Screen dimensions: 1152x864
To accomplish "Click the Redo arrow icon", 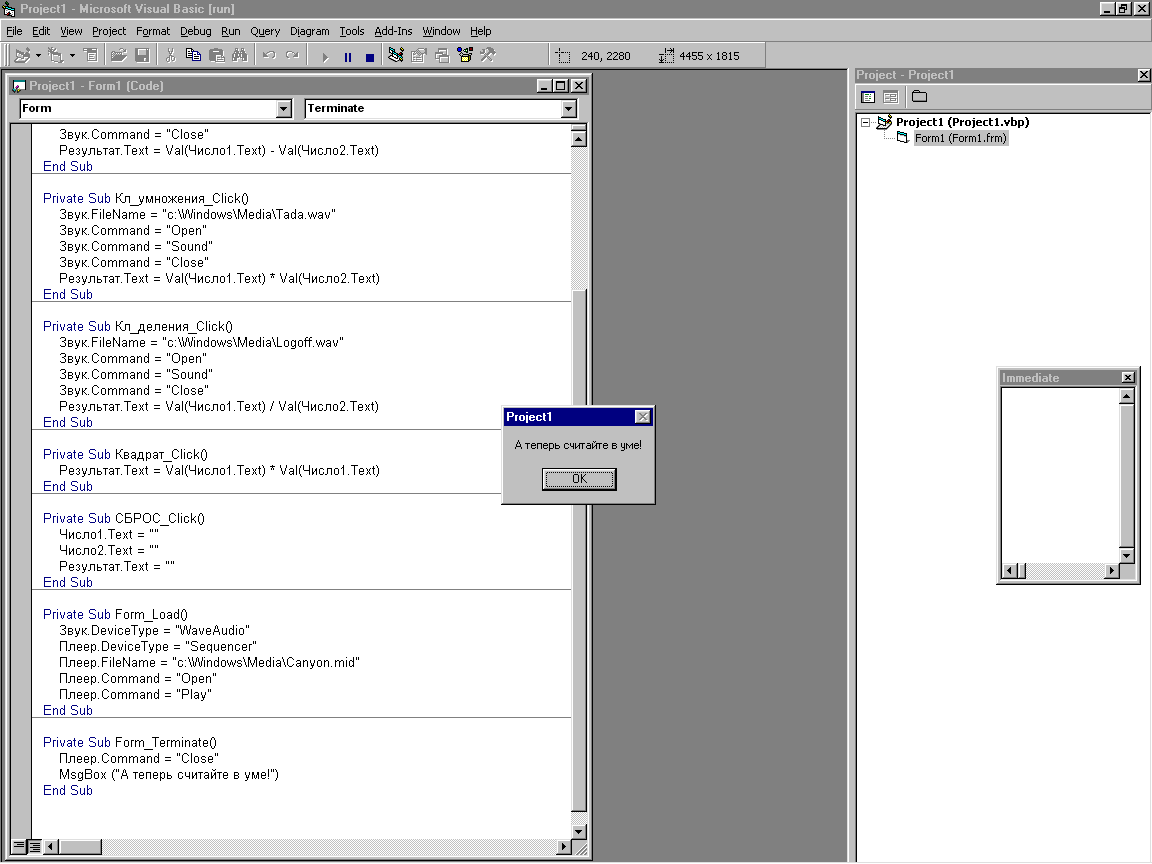I will [x=292, y=55].
